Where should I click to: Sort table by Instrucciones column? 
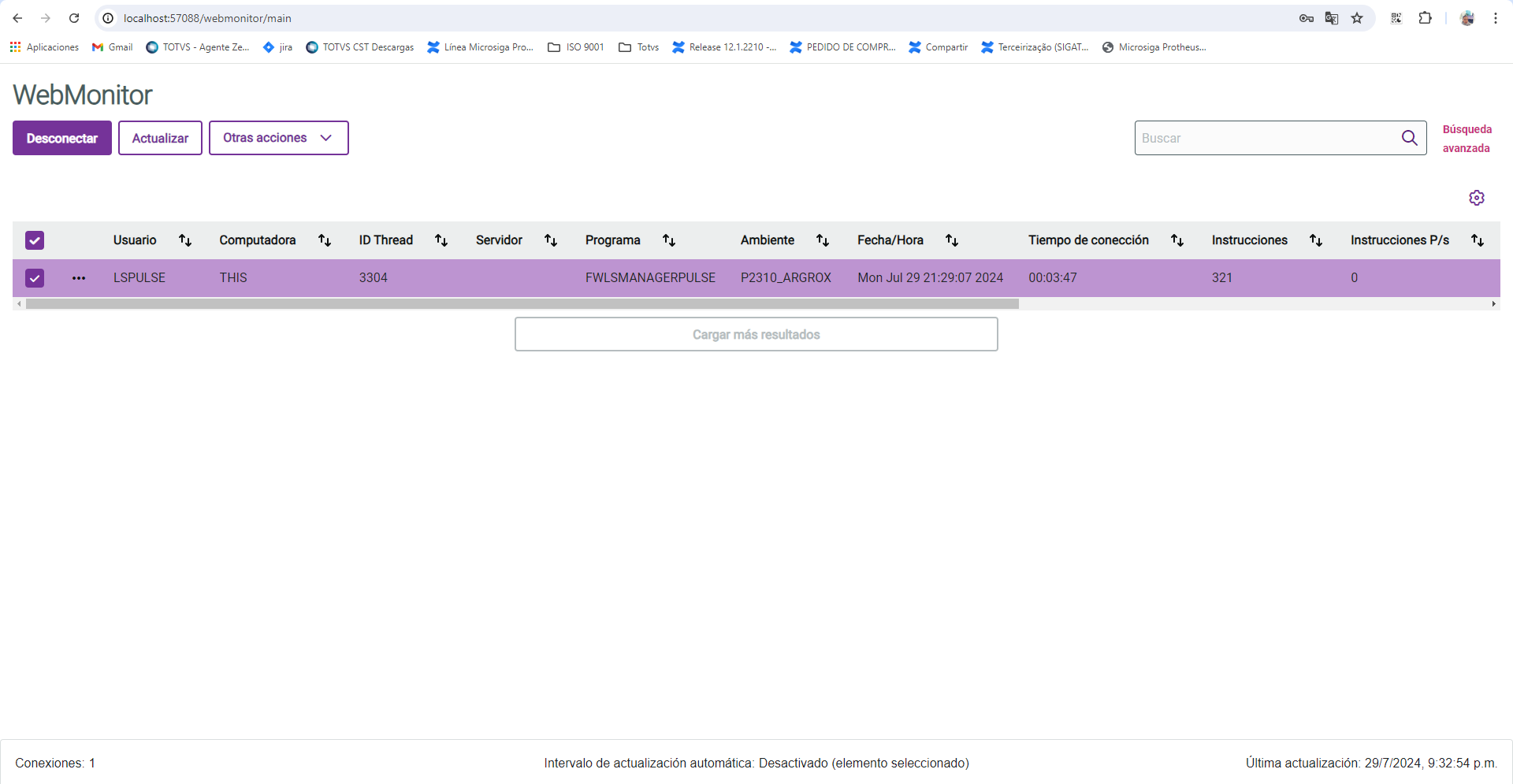coord(1316,240)
